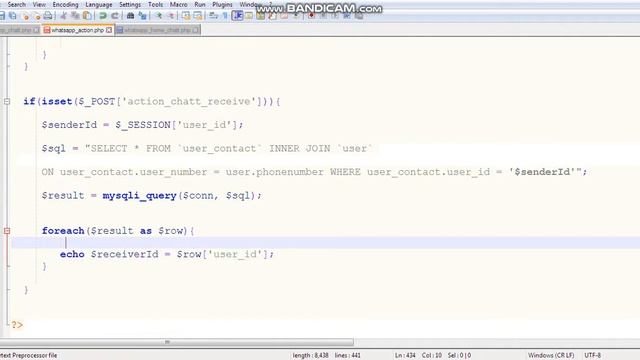The width and height of the screenshot is (640, 360).
Task: Click 'INNER JOIN' in the SQL string
Action: [x=299, y=149]
